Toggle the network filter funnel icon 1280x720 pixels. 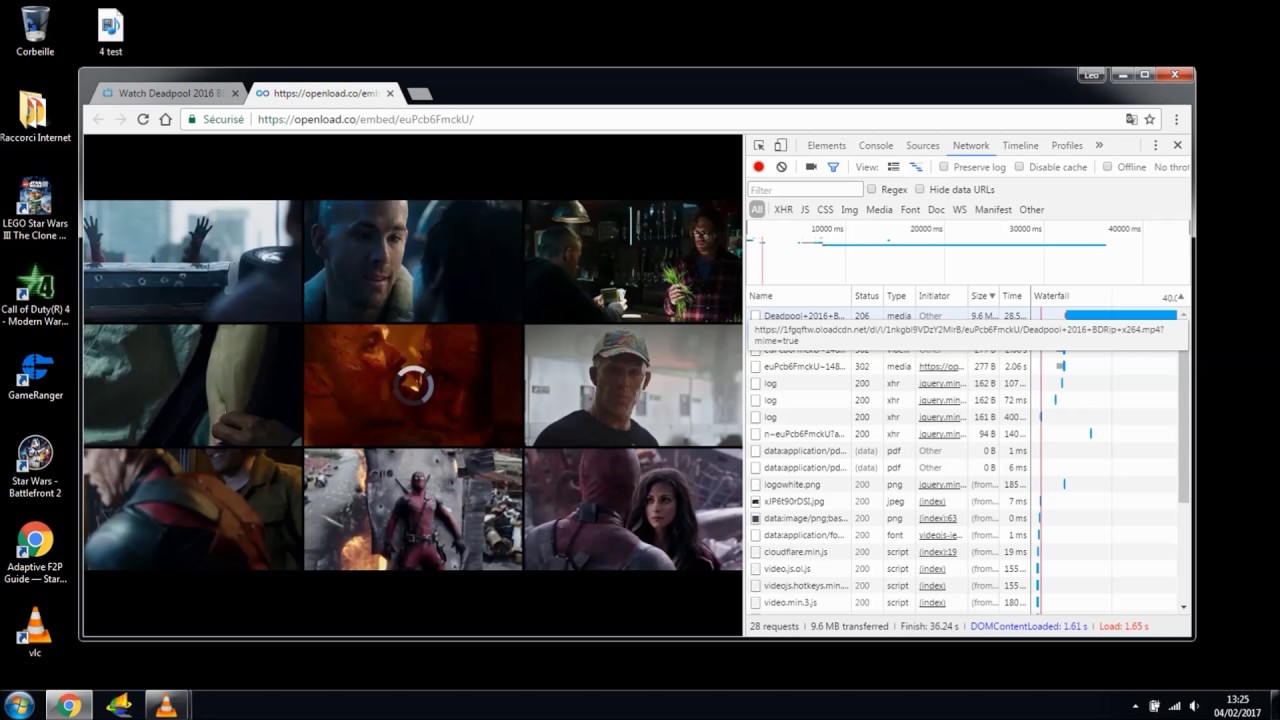click(x=833, y=167)
